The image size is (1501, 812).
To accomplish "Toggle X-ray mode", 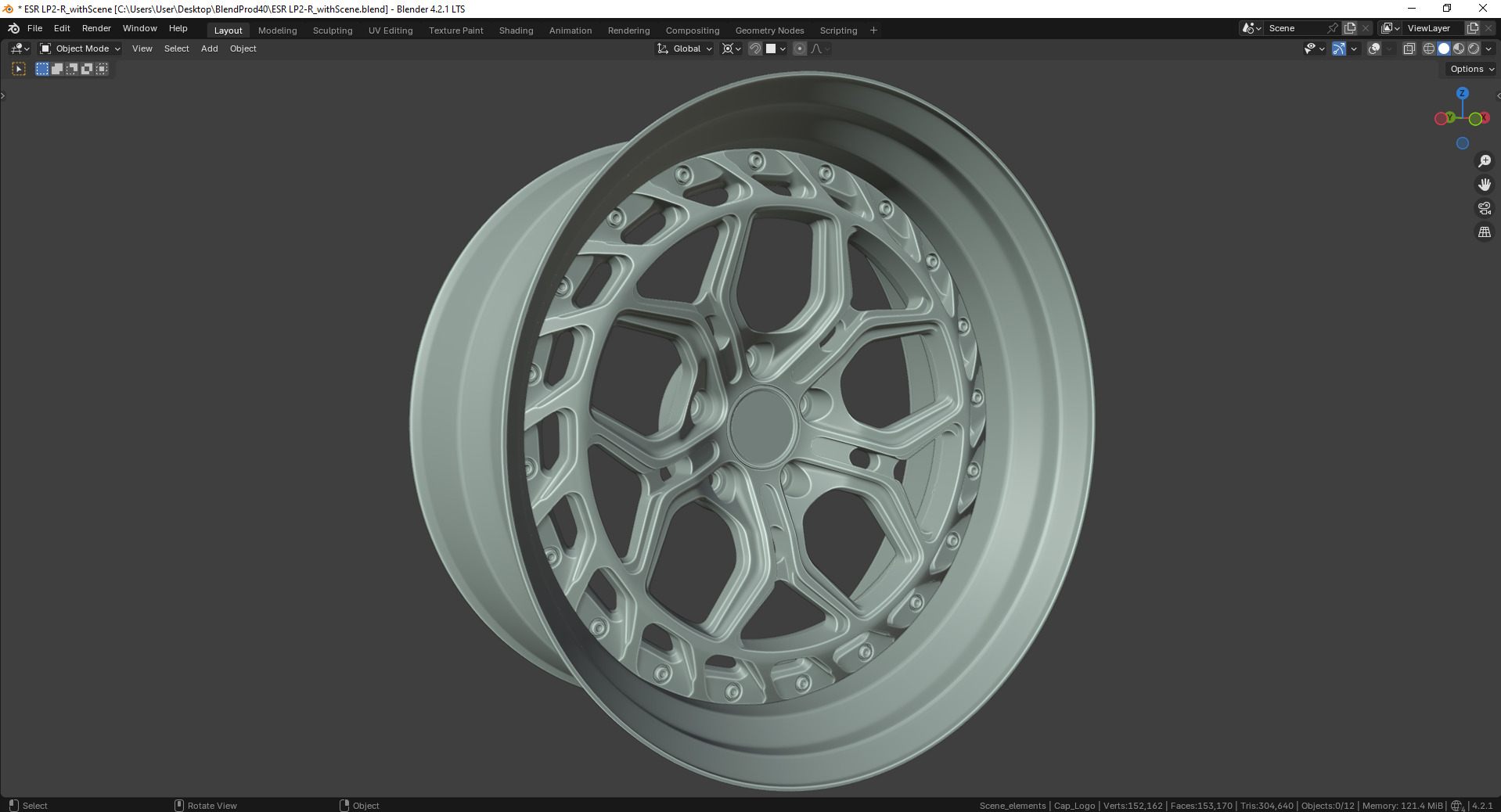I will coord(1409,49).
